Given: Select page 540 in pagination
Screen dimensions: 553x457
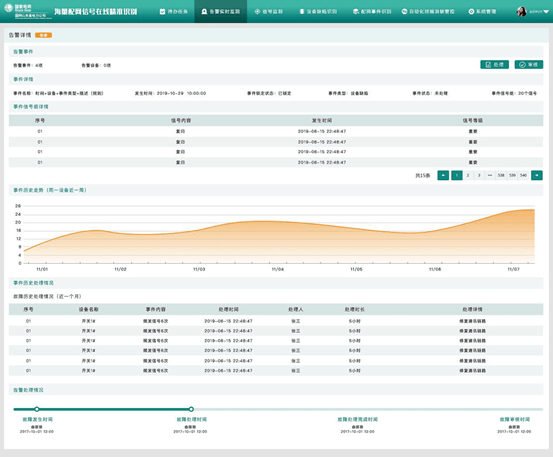Looking at the screenshot, I should pos(523,175).
